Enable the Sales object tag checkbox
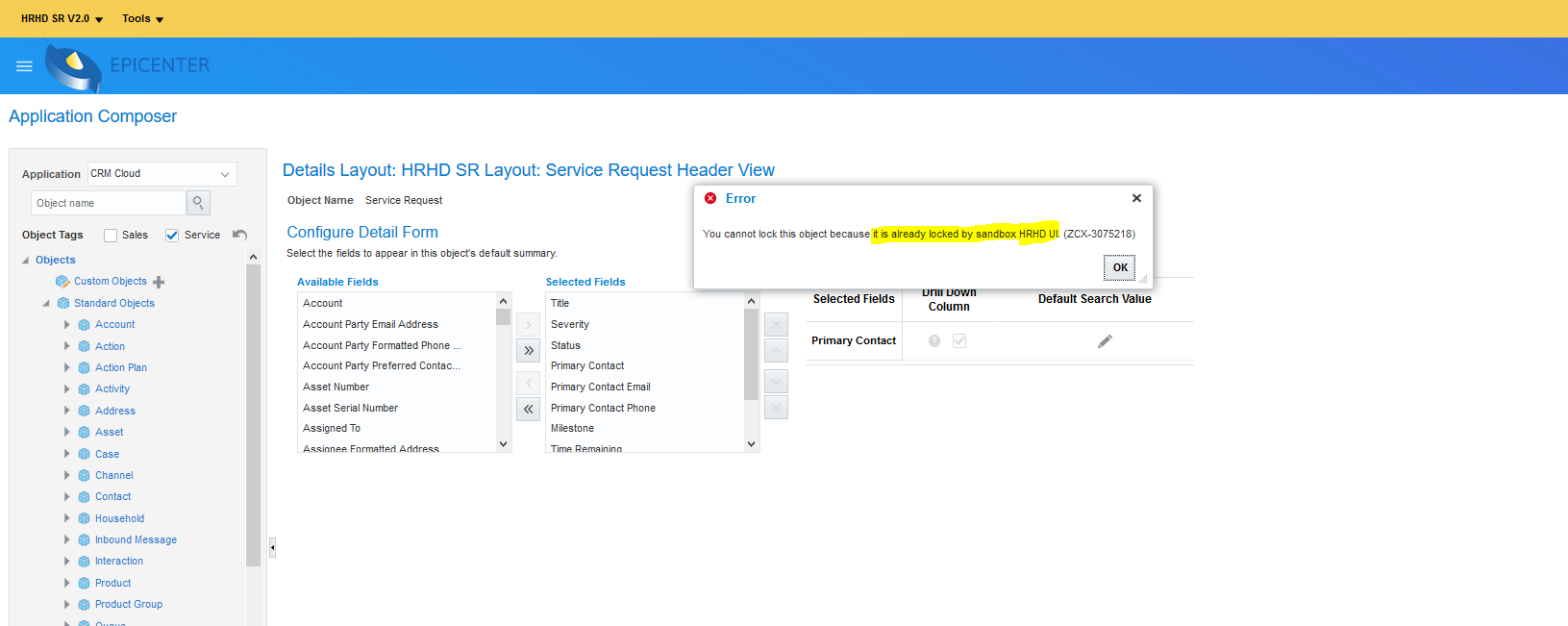 click(x=111, y=236)
